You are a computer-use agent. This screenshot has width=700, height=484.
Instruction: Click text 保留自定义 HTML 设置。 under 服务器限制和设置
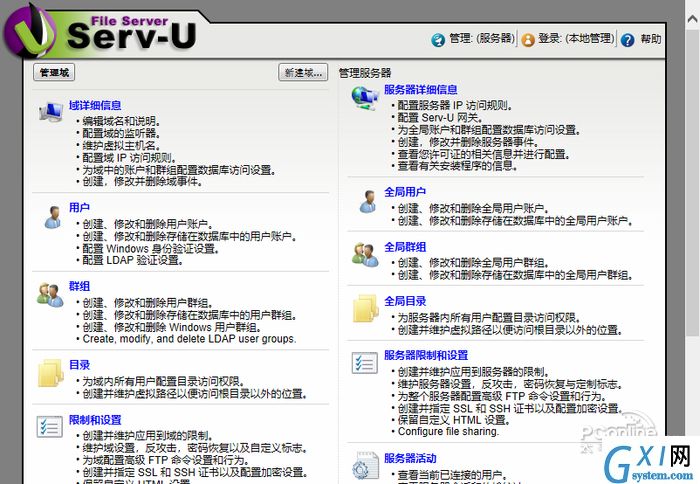tap(454, 420)
